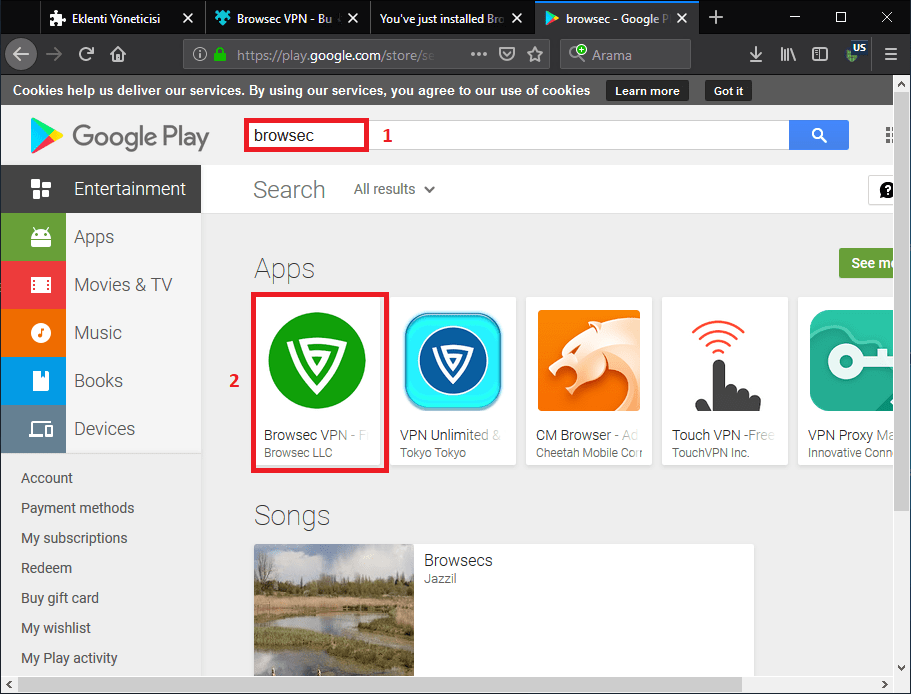The image size is (911, 694).
Task: Dismiss cookie notice with Got it
Action: point(728,91)
